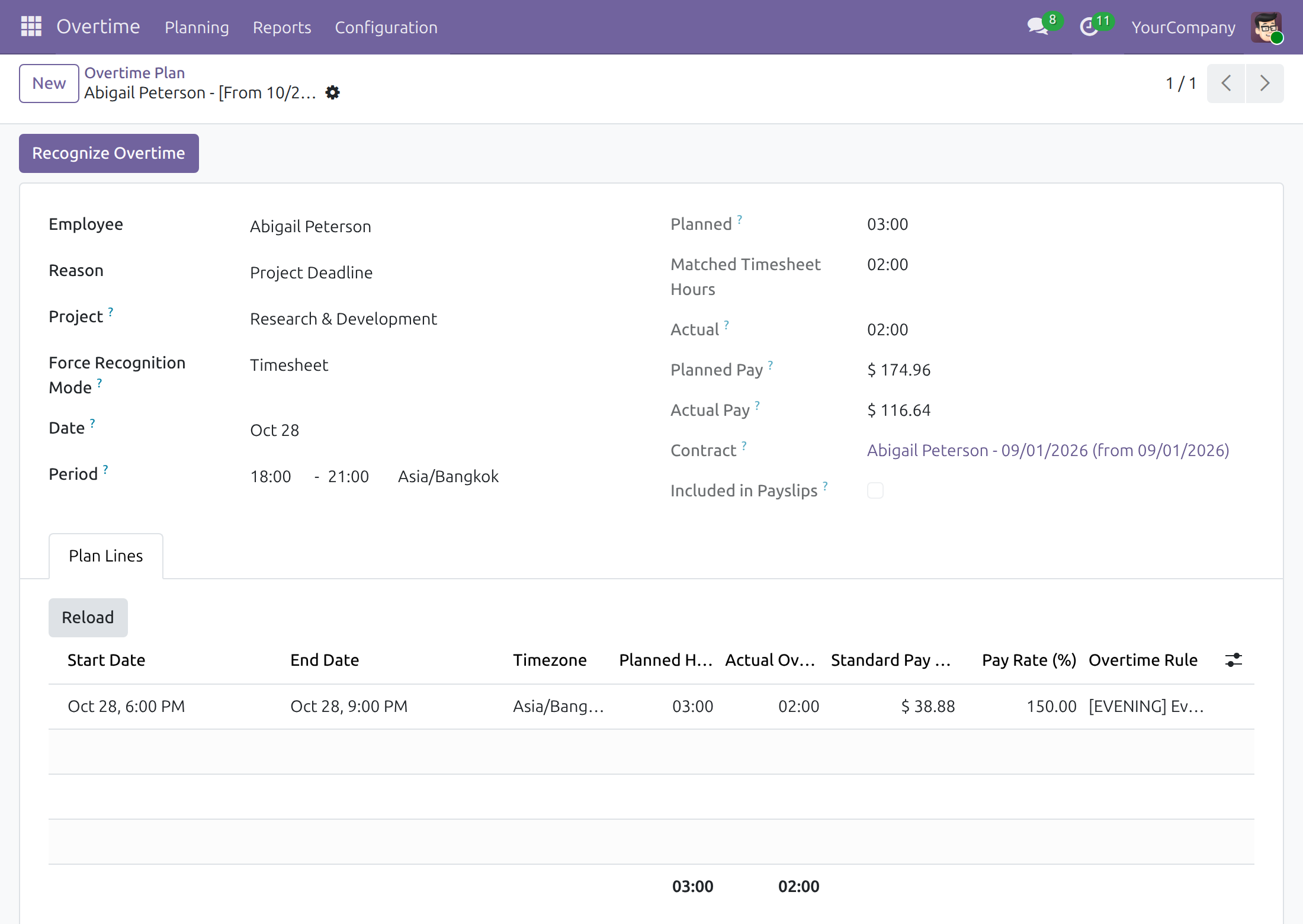Viewport: 1303px width, 924px height.
Task: Click the Date field Oct 28
Action: pyautogui.click(x=275, y=431)
